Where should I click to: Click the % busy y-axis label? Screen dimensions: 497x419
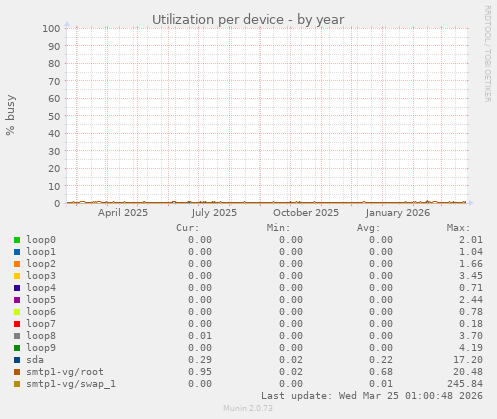coord(10,115)
